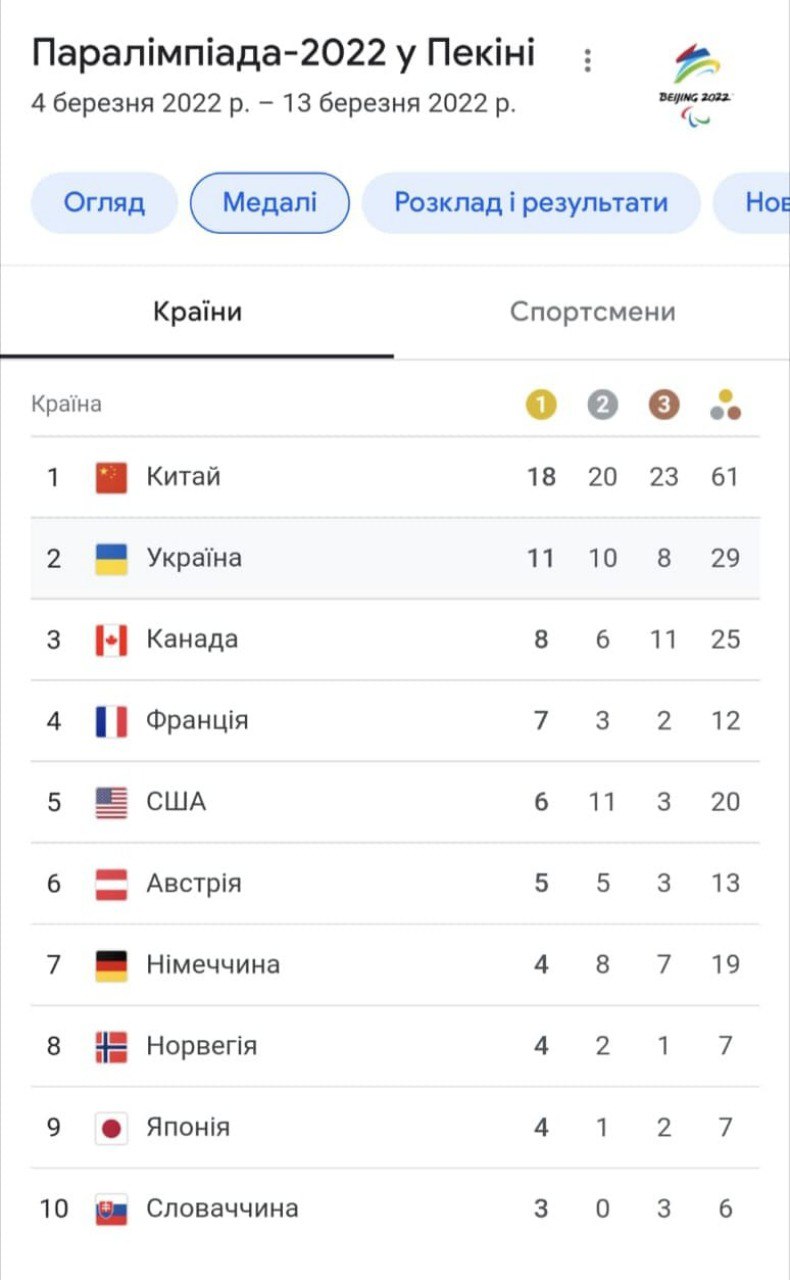
Task: Select the Огляд chip
Action: (104, 203)
